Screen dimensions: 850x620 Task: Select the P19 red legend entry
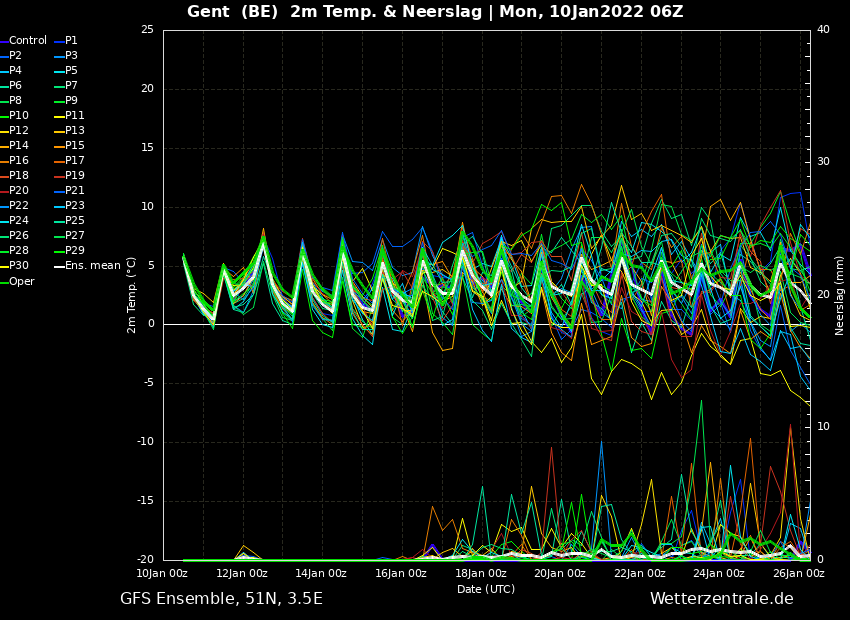(x=69, y=176)
